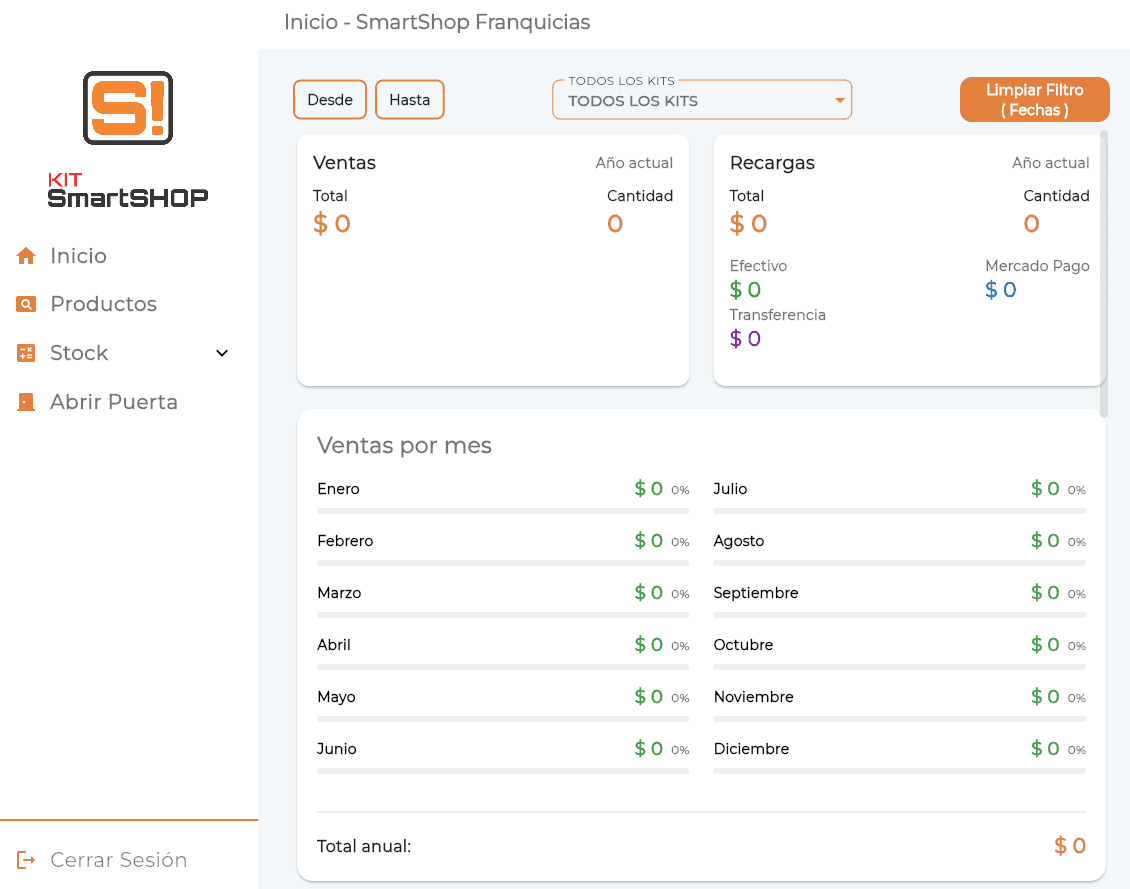Navigate to the Productos menu entry

[x=103, y=304]
